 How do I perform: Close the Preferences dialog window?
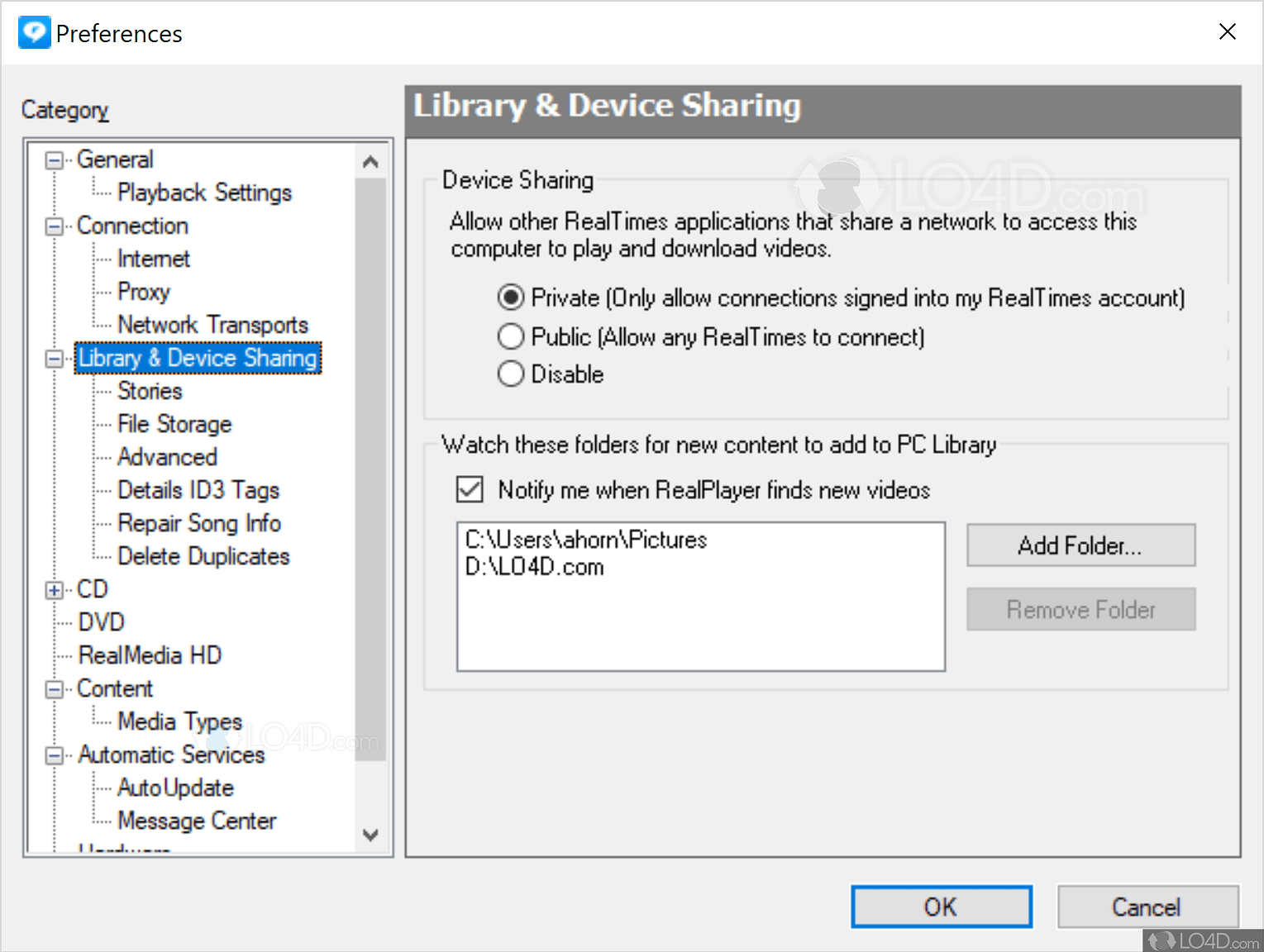coord(1228,31)
